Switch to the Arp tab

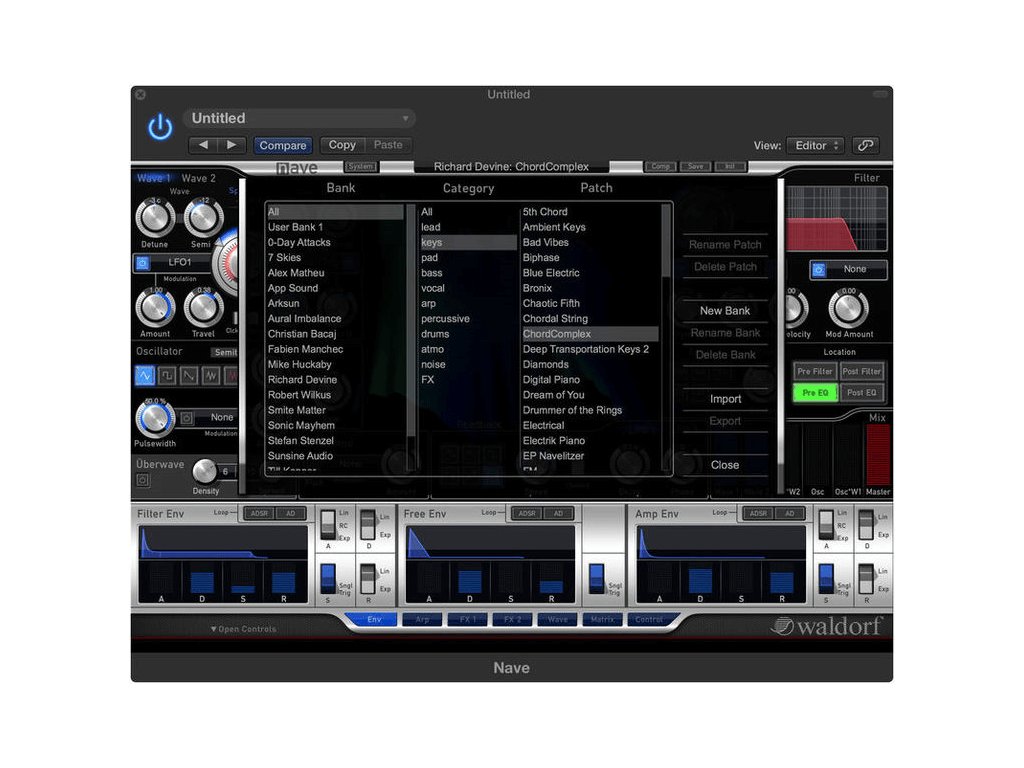click(x=423, y=619)
